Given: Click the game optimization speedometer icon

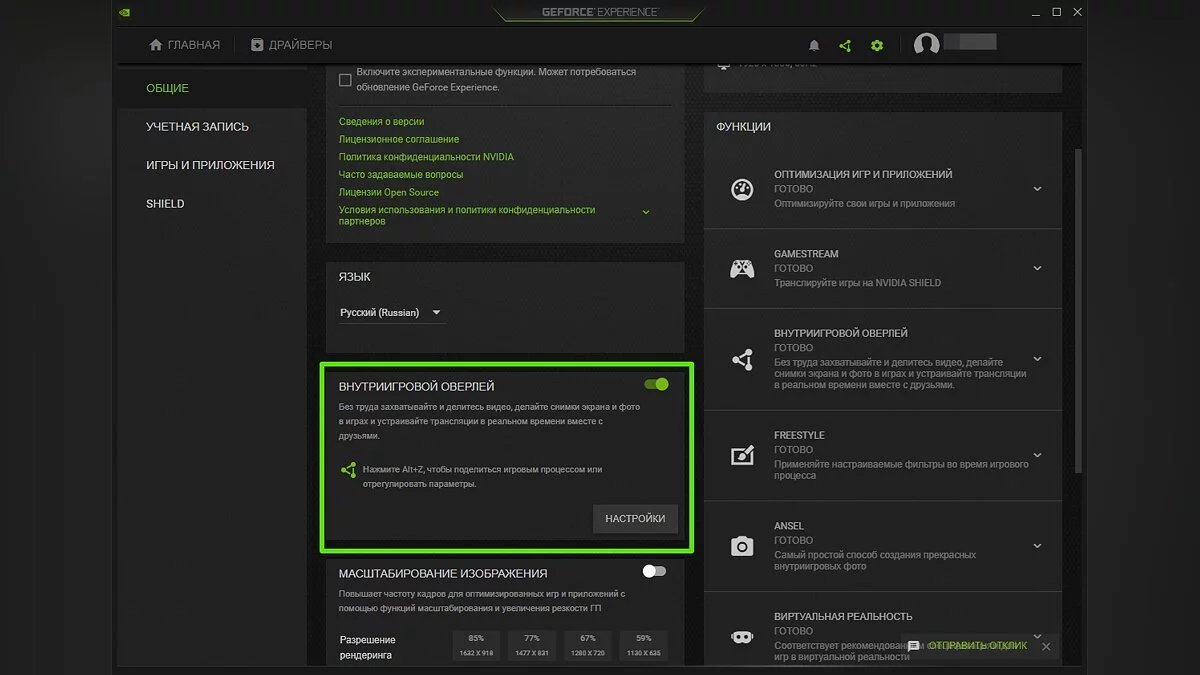Looking at the screenshot, I should (x=741, y=189).
